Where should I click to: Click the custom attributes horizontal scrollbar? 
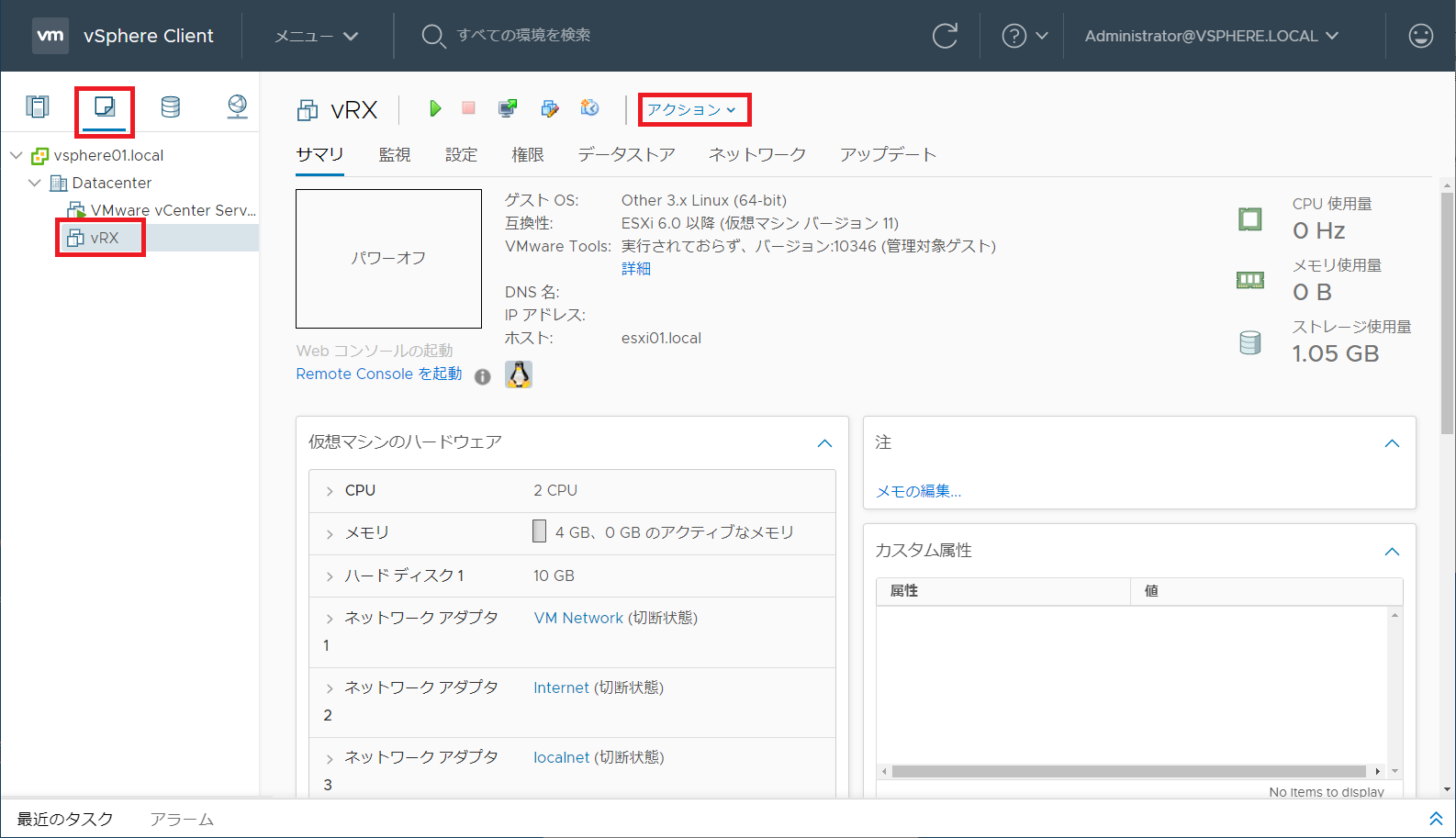coord(1129,771)
